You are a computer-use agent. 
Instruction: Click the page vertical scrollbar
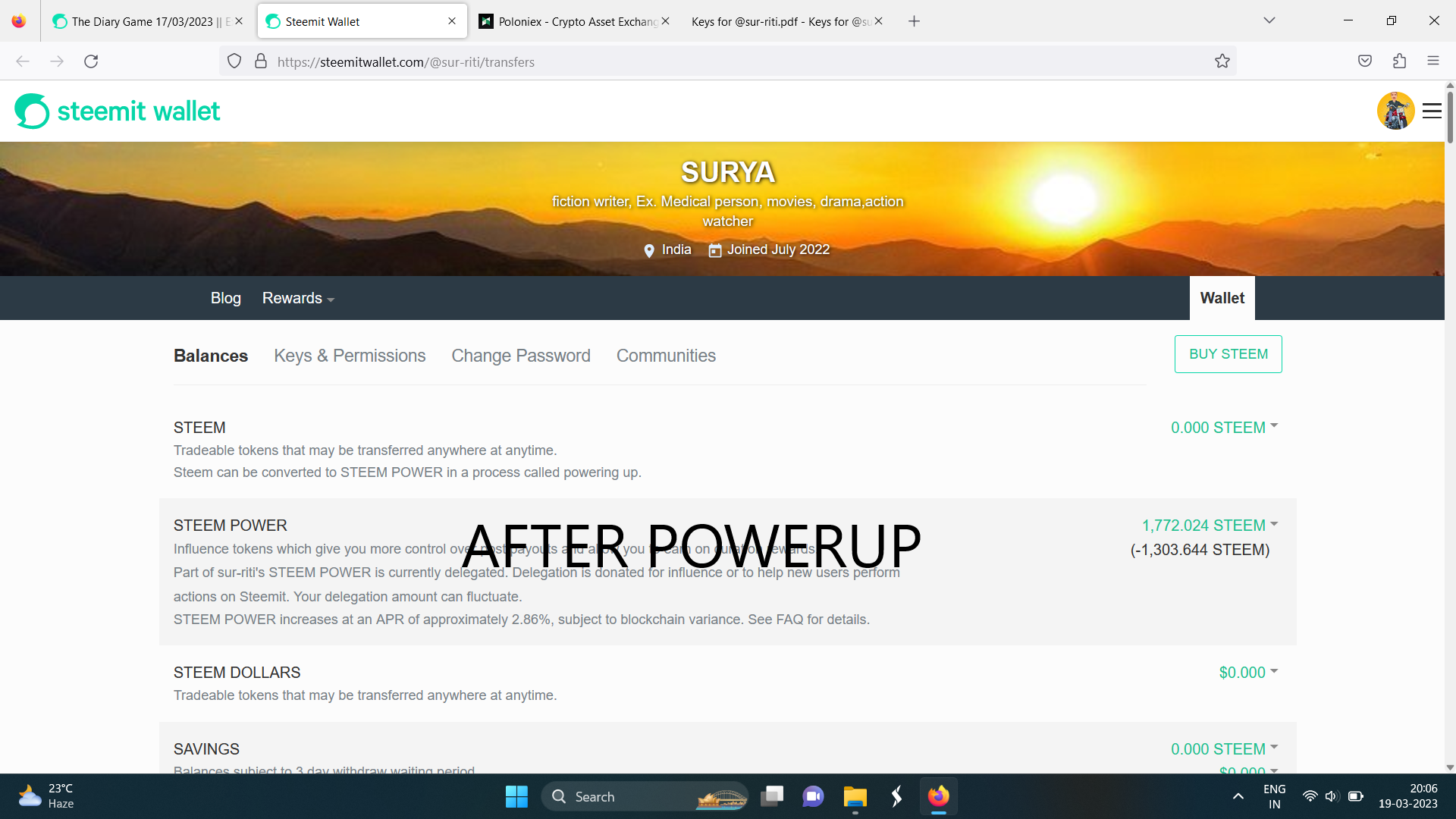coord(1450,118)
